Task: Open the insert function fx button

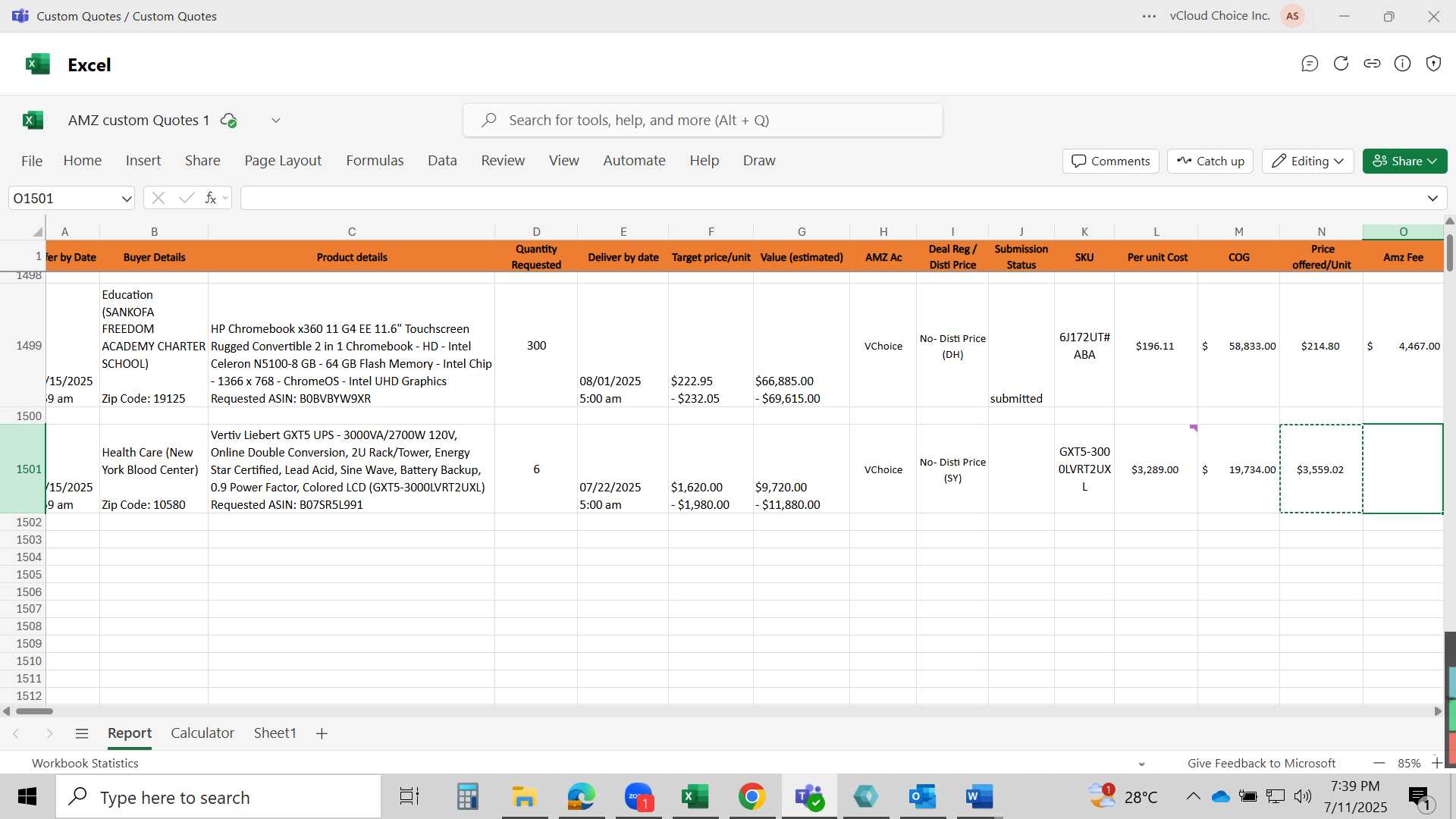Action: (x=211, y=198)
